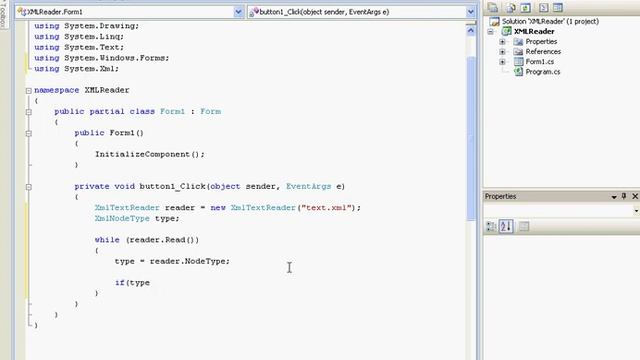The height and width of the screenshot is (360, 640).
Task: Open the Properties panel window position menu
Action: pos(614,197)
